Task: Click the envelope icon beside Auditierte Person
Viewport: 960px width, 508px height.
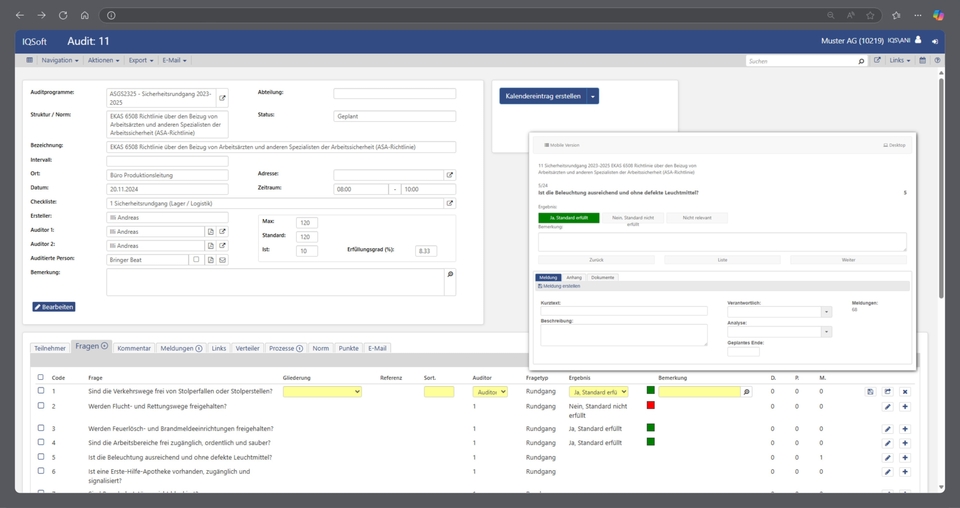Action: tap(222, 259)
